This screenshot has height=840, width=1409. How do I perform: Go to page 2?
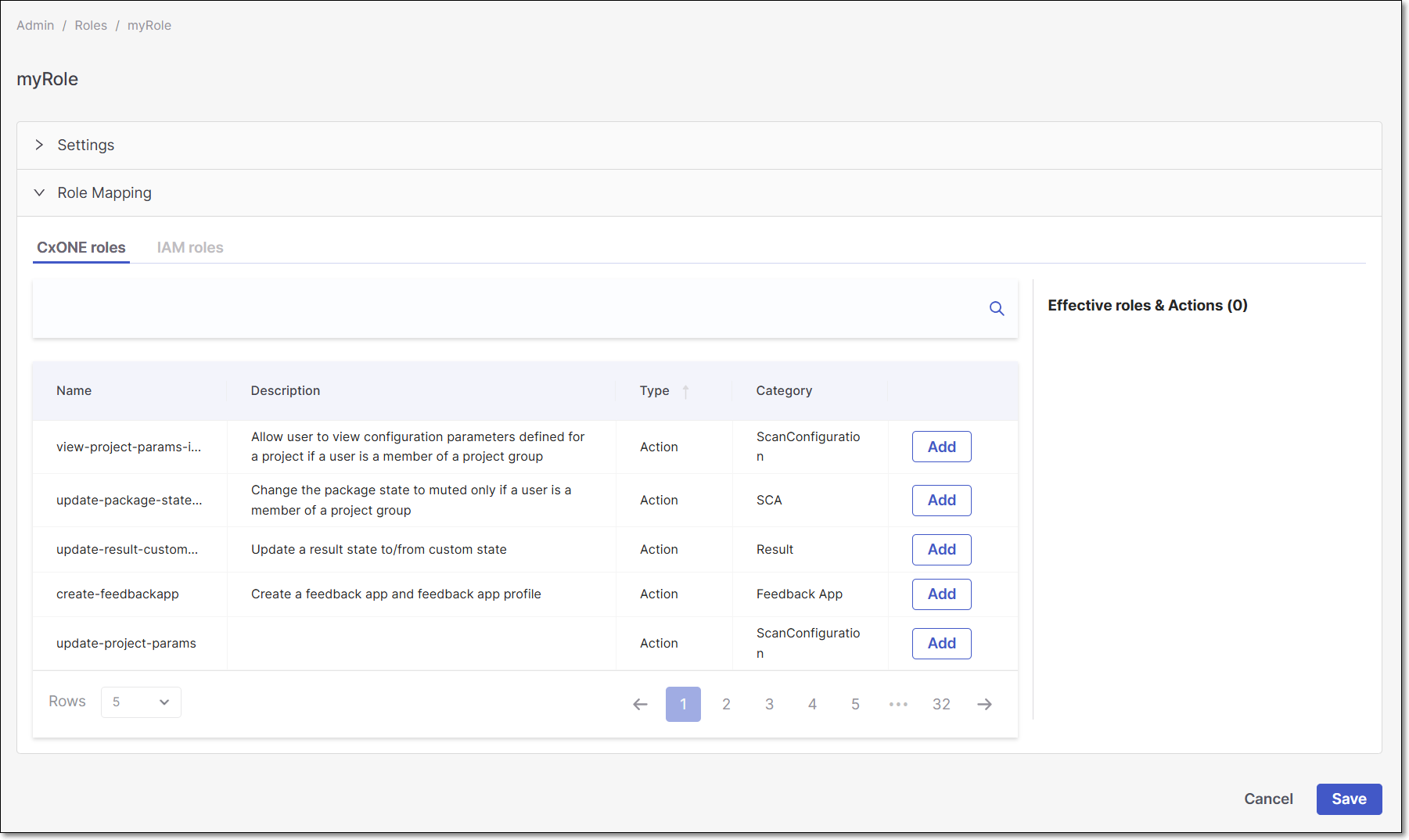726,705
